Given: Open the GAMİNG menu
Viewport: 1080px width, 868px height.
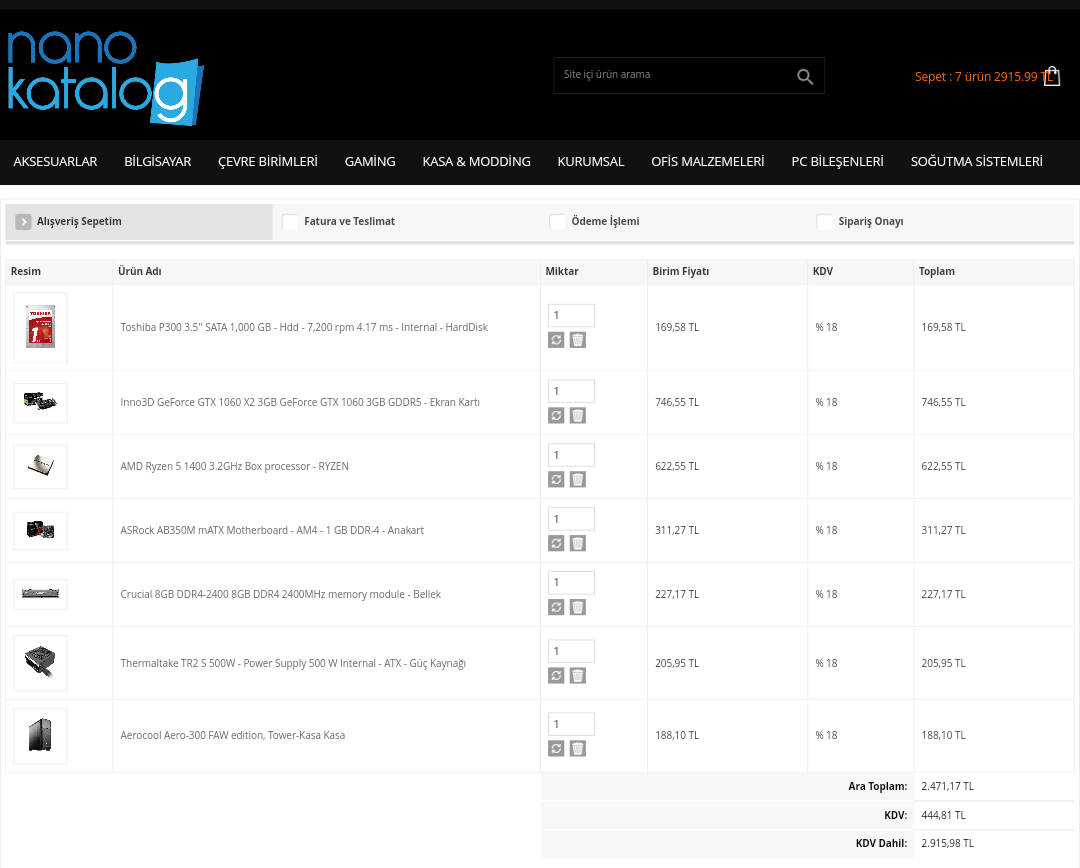Looking at the screenshot, I should click(370, 162).
